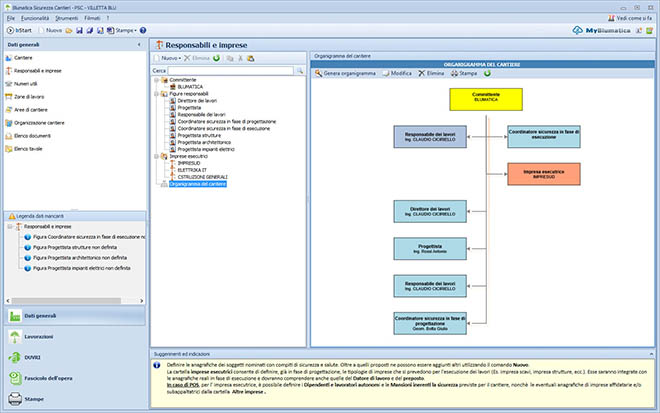660x413 pixels.
Task: Click Genera organigramma in the chart toolbar
Action: [346, 73]
